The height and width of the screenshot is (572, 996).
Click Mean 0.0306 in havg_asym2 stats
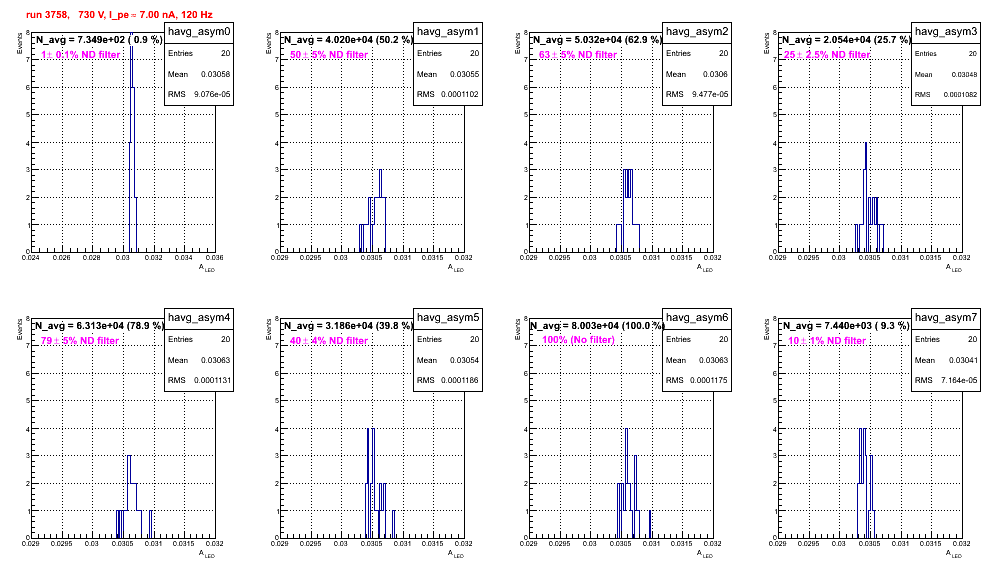(x=697, y=74)
